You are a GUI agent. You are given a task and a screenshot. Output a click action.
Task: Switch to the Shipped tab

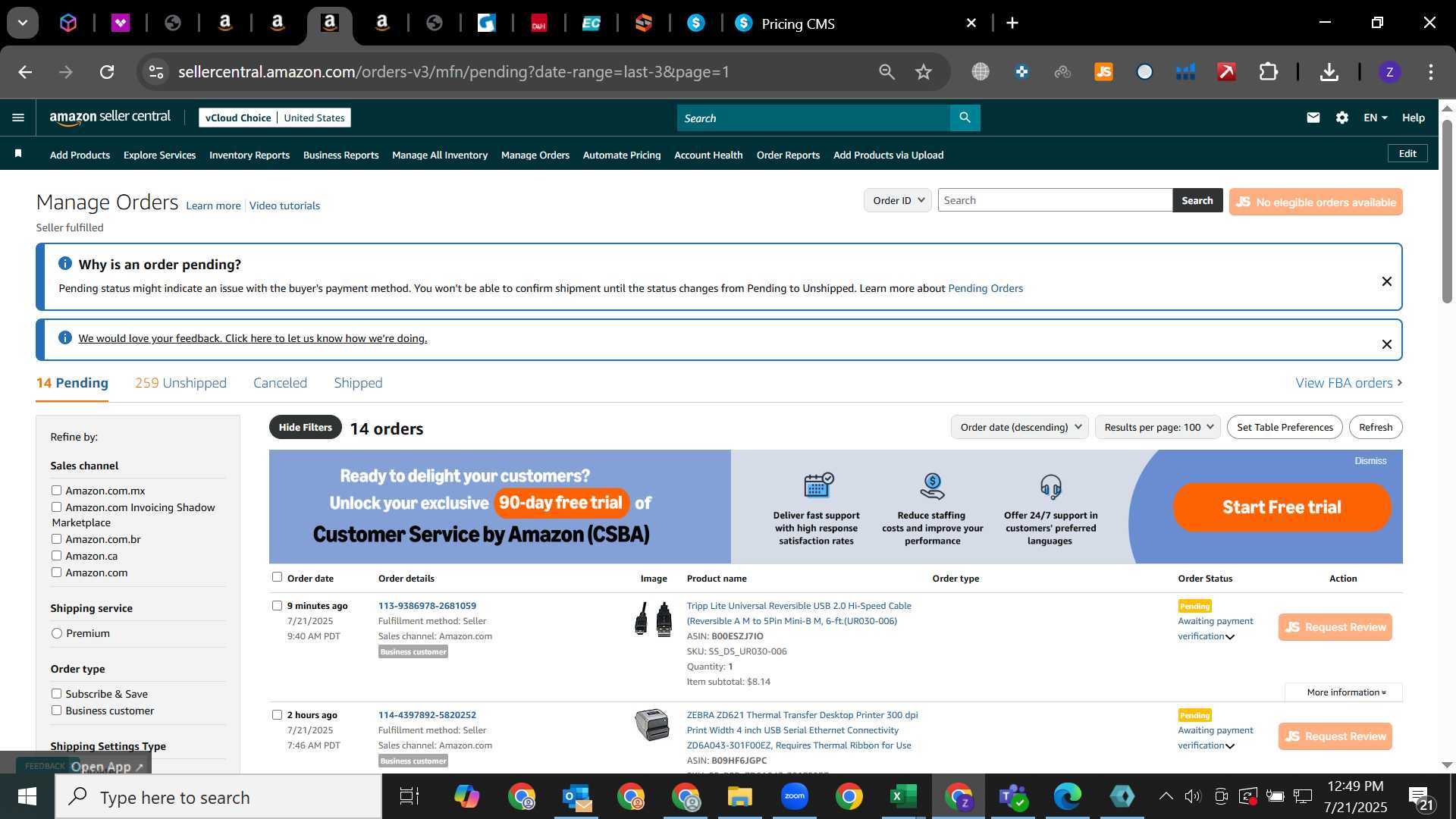(x=358, y=383)
